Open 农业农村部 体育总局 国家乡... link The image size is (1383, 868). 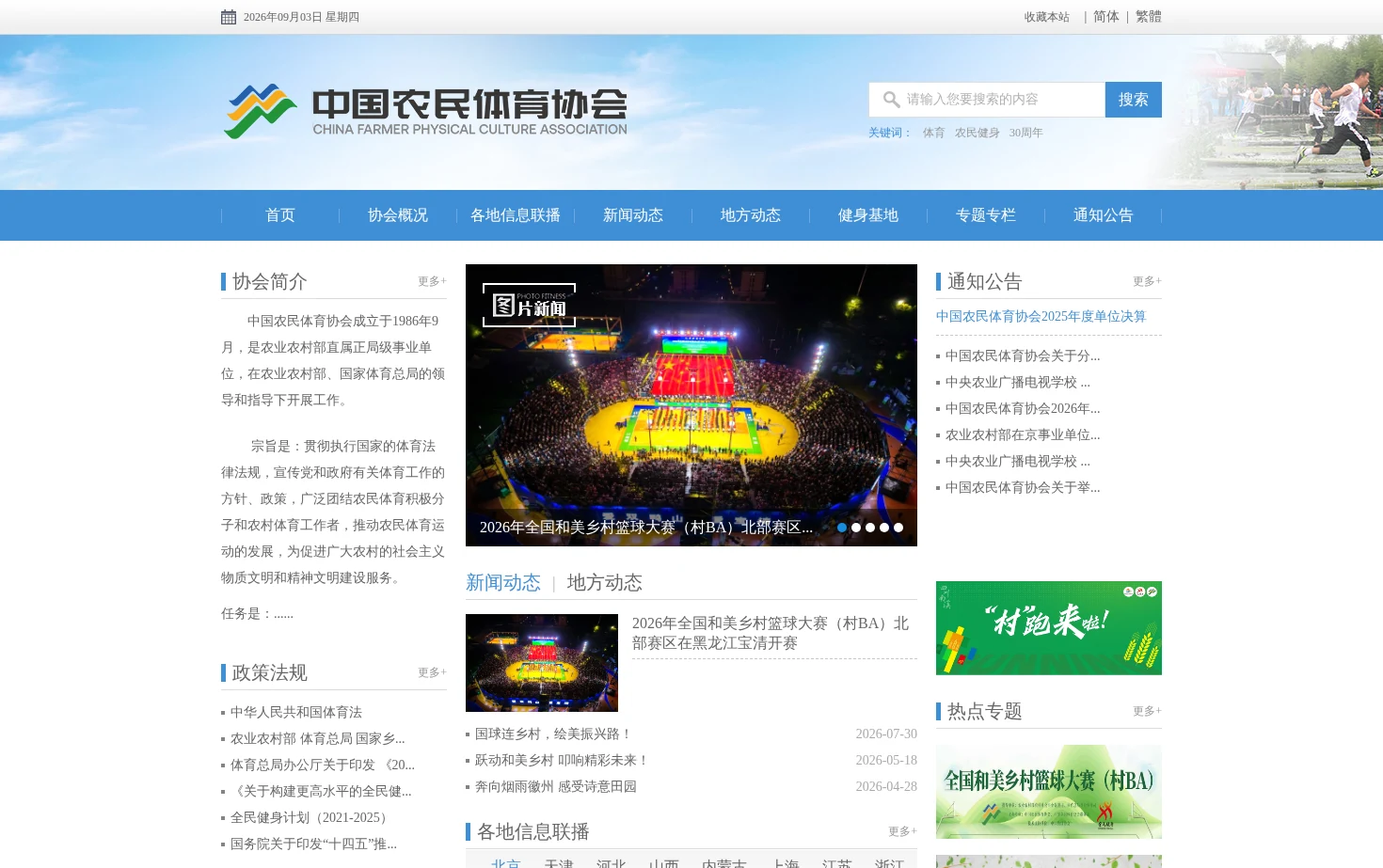coord(318,738)
